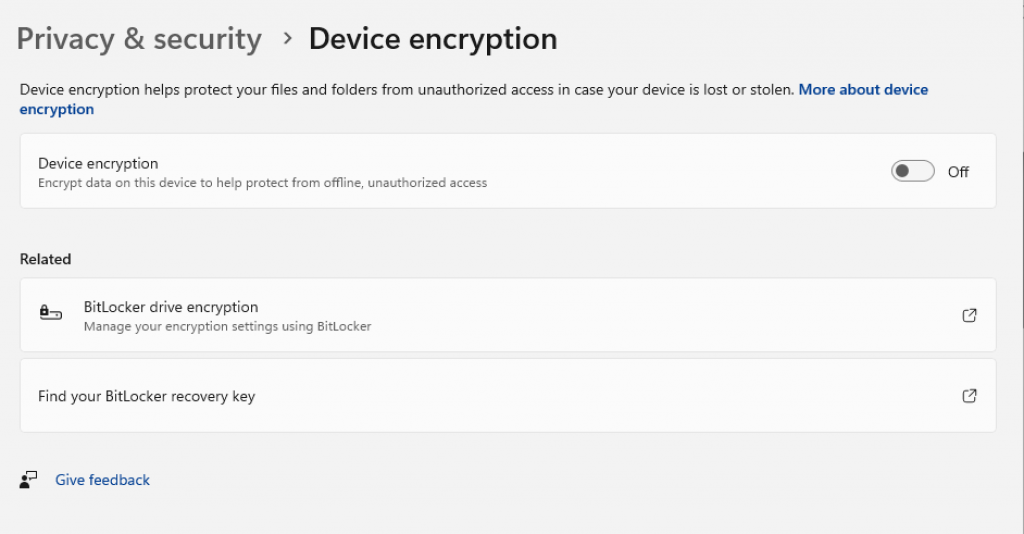Click the BitLocker drive key icon
Image resolution: width=1024 pixels, height=534 pixels.
pyautogui.click(x=50, y=314)
